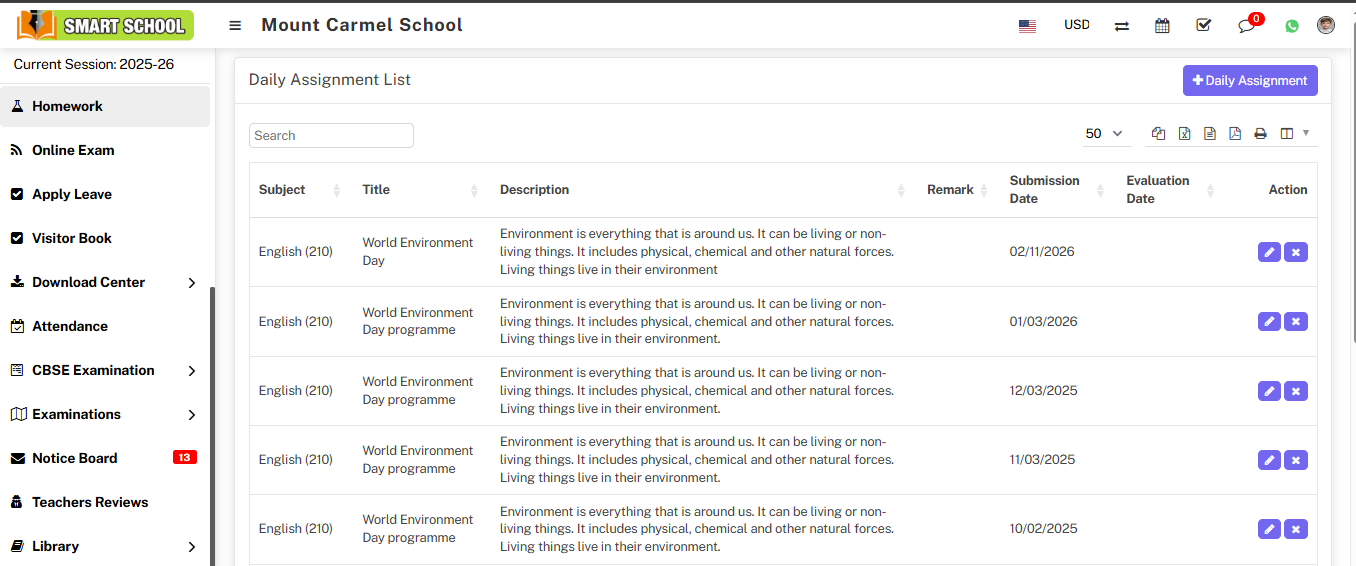Switch session using the arrows icon

tap(1121, 26)
